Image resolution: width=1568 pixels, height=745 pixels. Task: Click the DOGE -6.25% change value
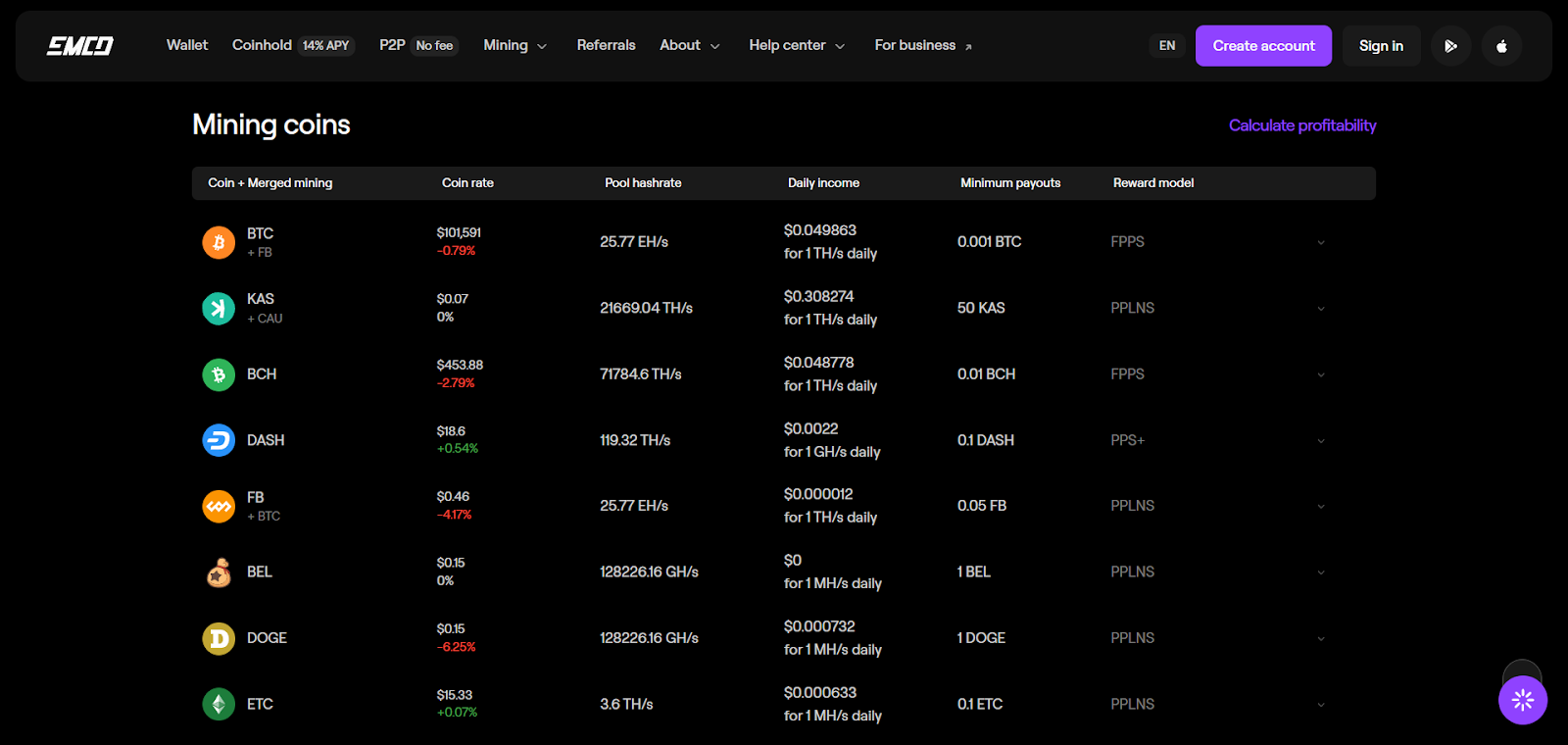pos(457,647)
